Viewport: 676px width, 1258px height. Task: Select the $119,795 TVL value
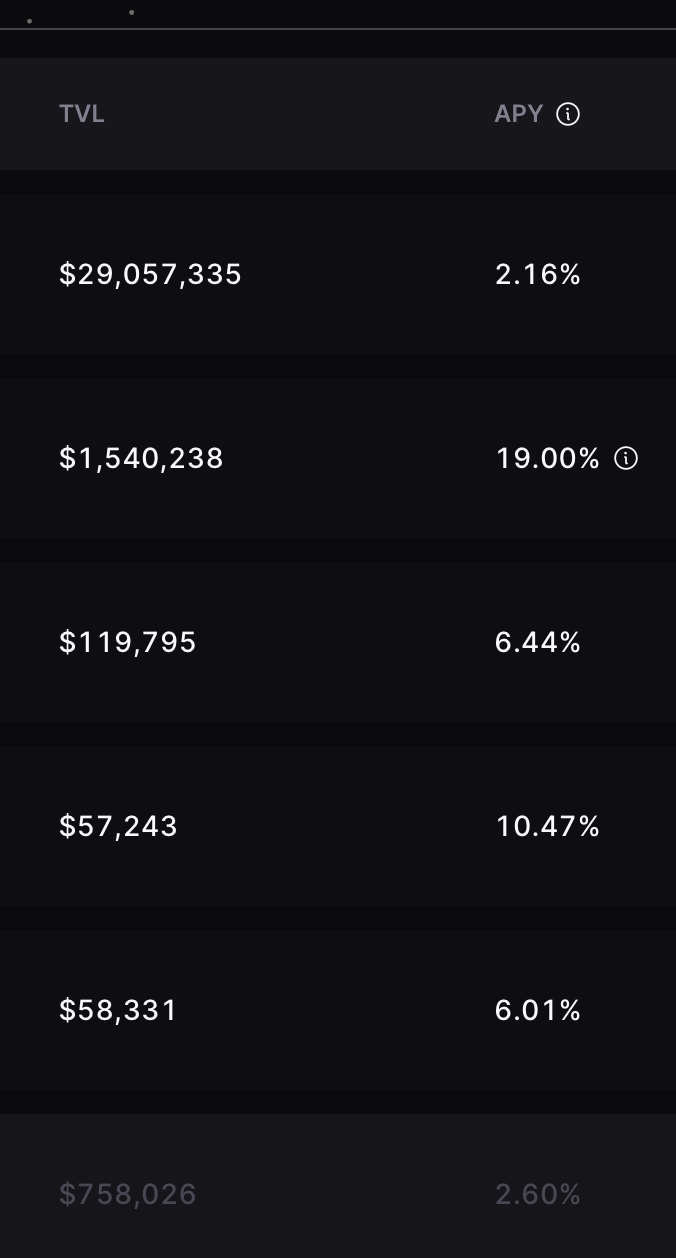tap(128, 642)
